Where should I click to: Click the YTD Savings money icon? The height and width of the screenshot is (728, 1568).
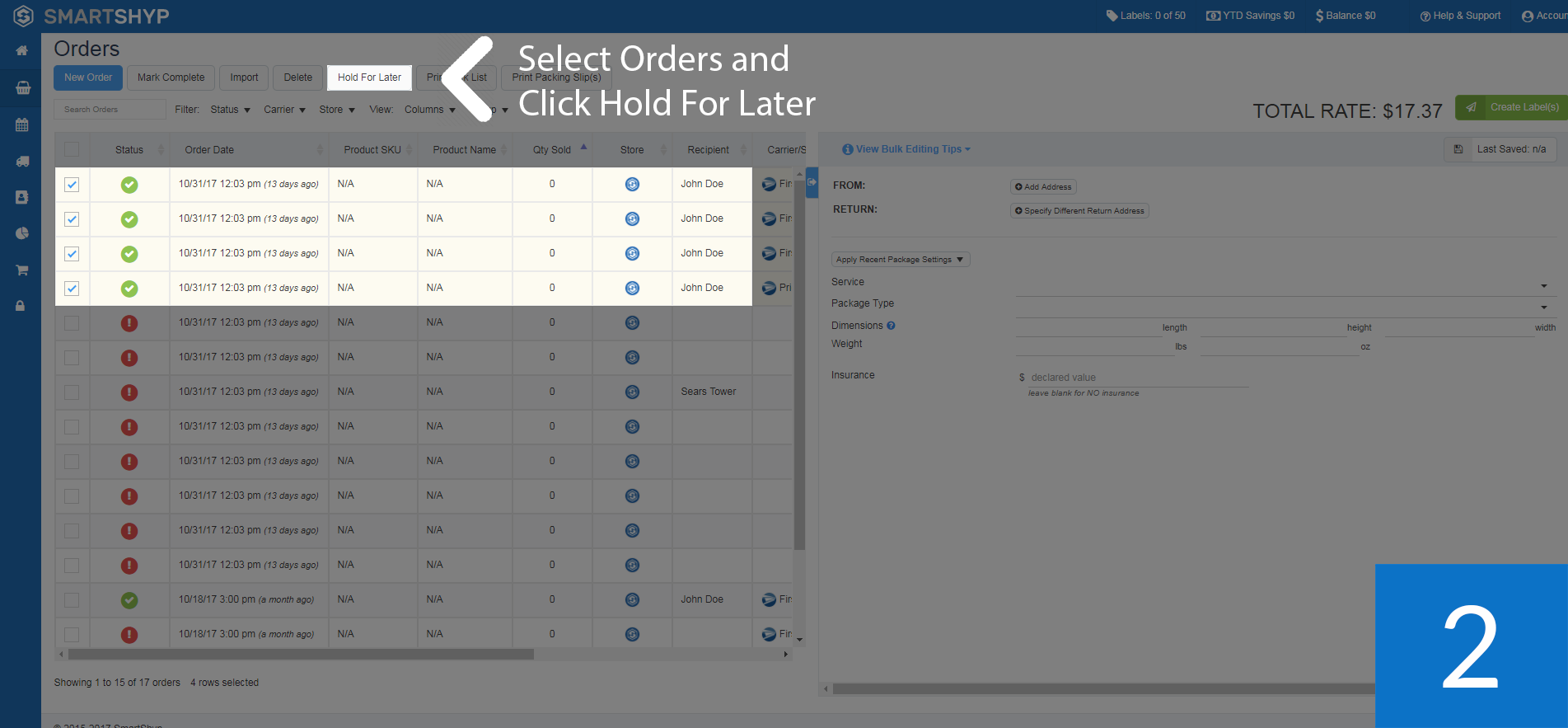[1213, 16]
